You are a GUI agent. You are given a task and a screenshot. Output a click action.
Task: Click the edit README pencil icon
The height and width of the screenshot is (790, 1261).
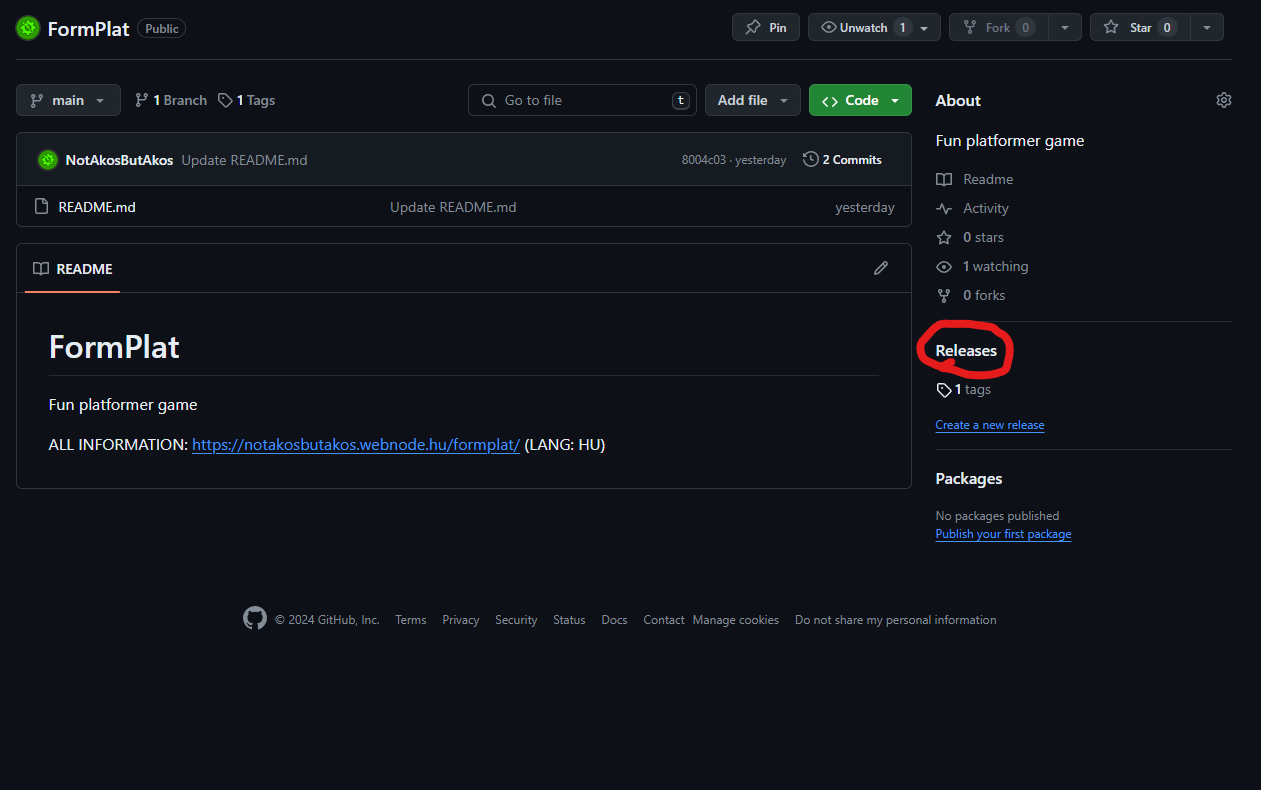coord(880,268)
